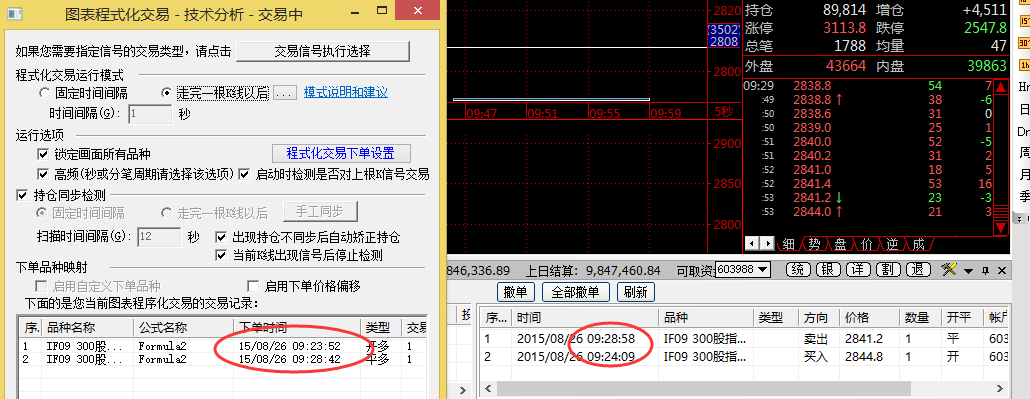This screenshot has width=1030, height=399.
Task: Open the 模式说明和建议 link
Action: click(346, 93)
